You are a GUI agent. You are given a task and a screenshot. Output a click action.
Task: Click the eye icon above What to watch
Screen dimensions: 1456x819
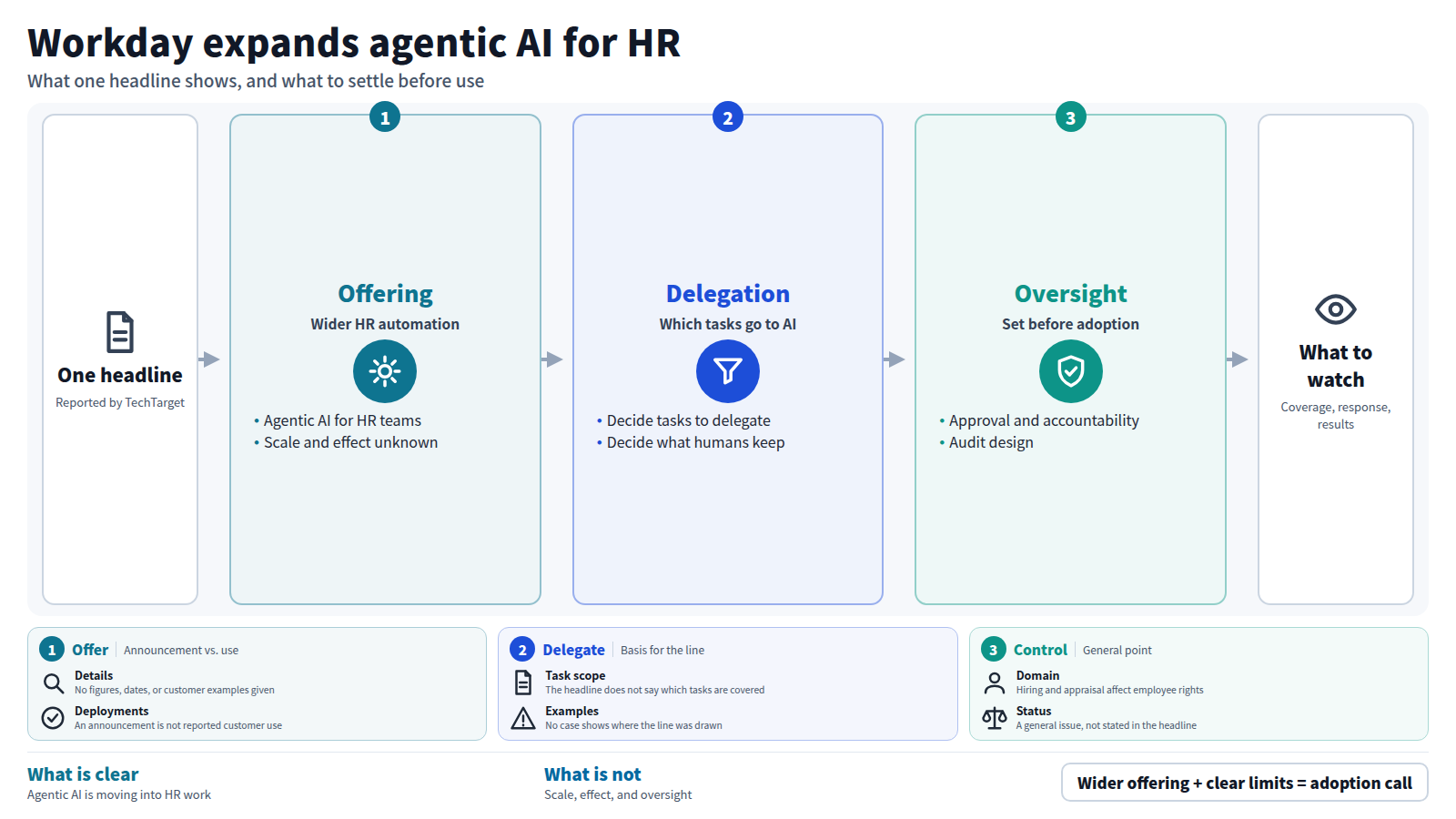[1336, 309]
